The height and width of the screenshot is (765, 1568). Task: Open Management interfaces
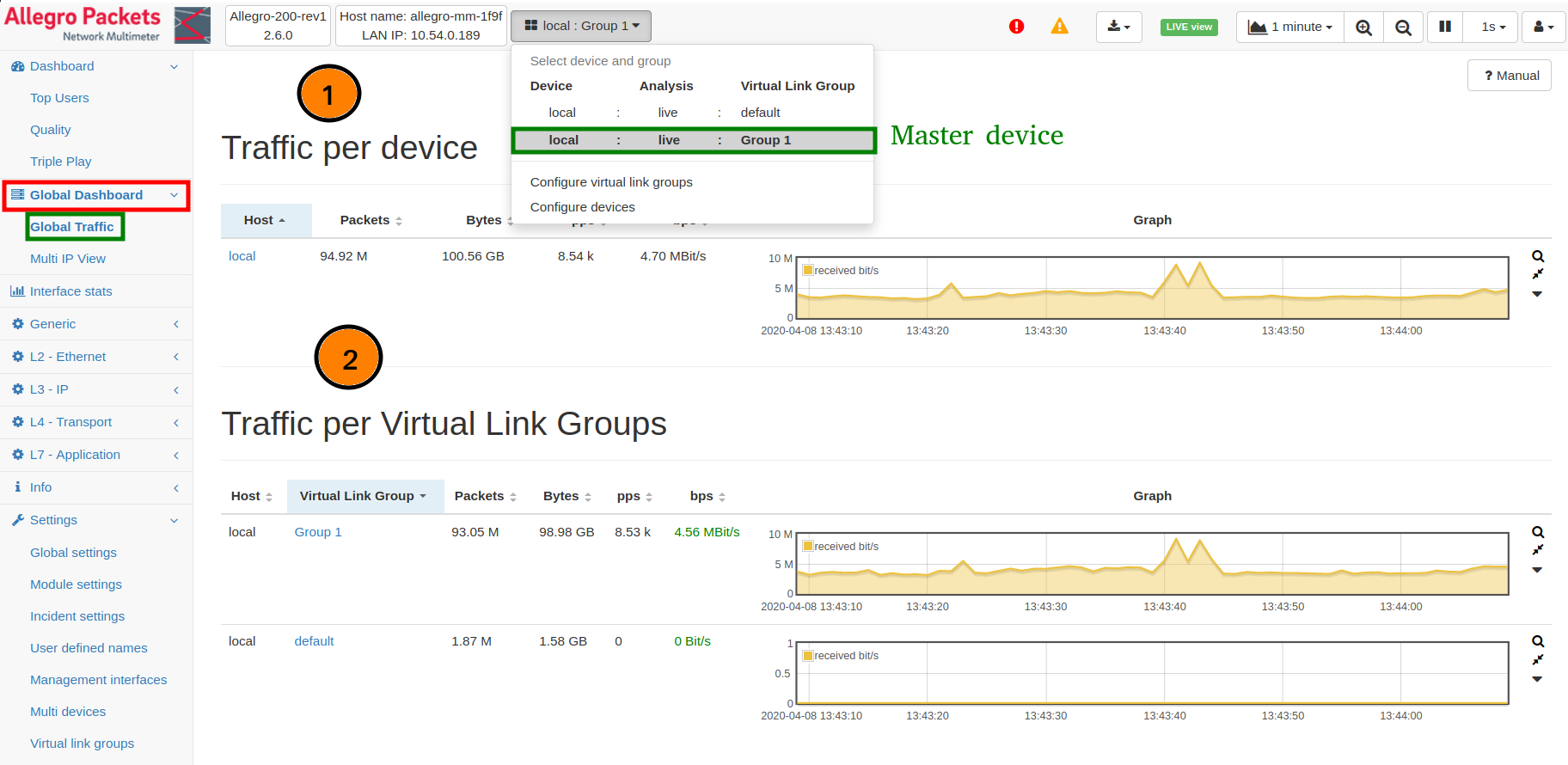(x=99, y=680)
